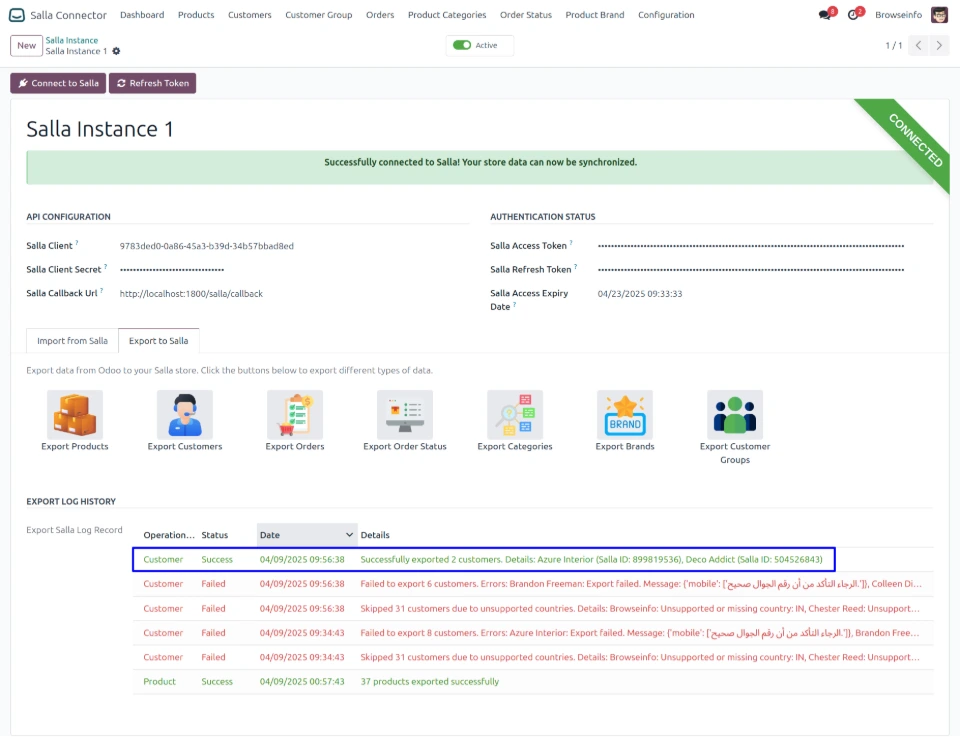Click the Export Products box icon
Image resolution: width=960 pixels, height=737 pixels.
point(75,415)
